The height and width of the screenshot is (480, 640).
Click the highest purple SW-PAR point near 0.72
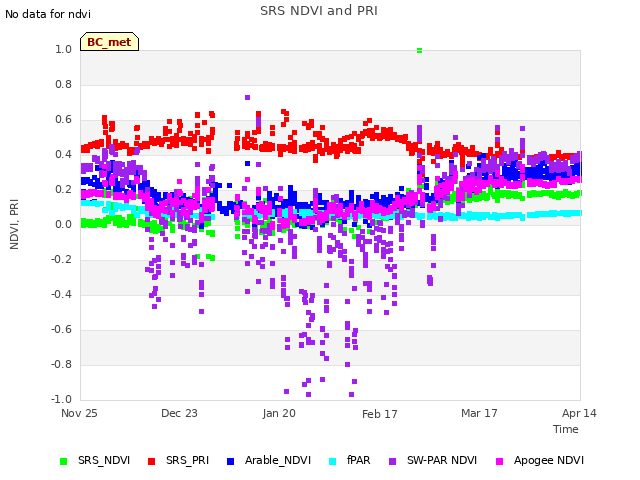247,98
